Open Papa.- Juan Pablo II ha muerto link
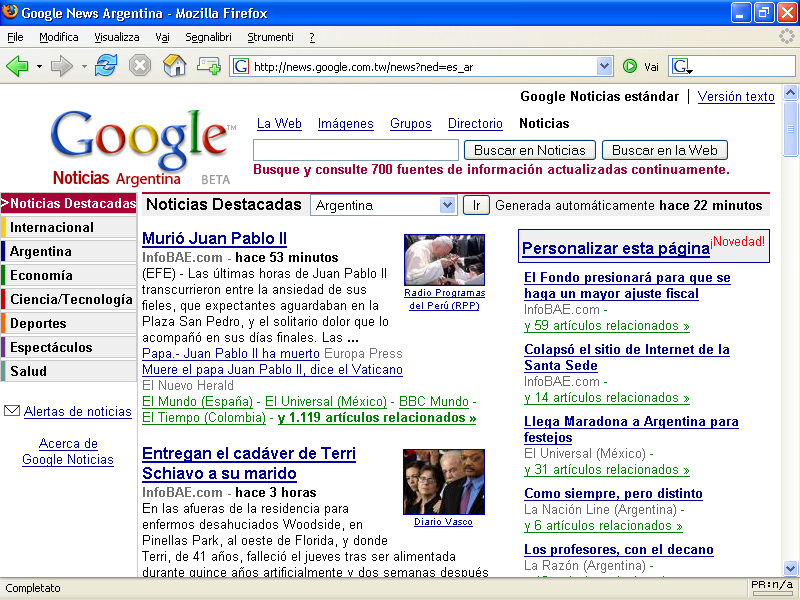800x600 pixels. coord(231,353)
